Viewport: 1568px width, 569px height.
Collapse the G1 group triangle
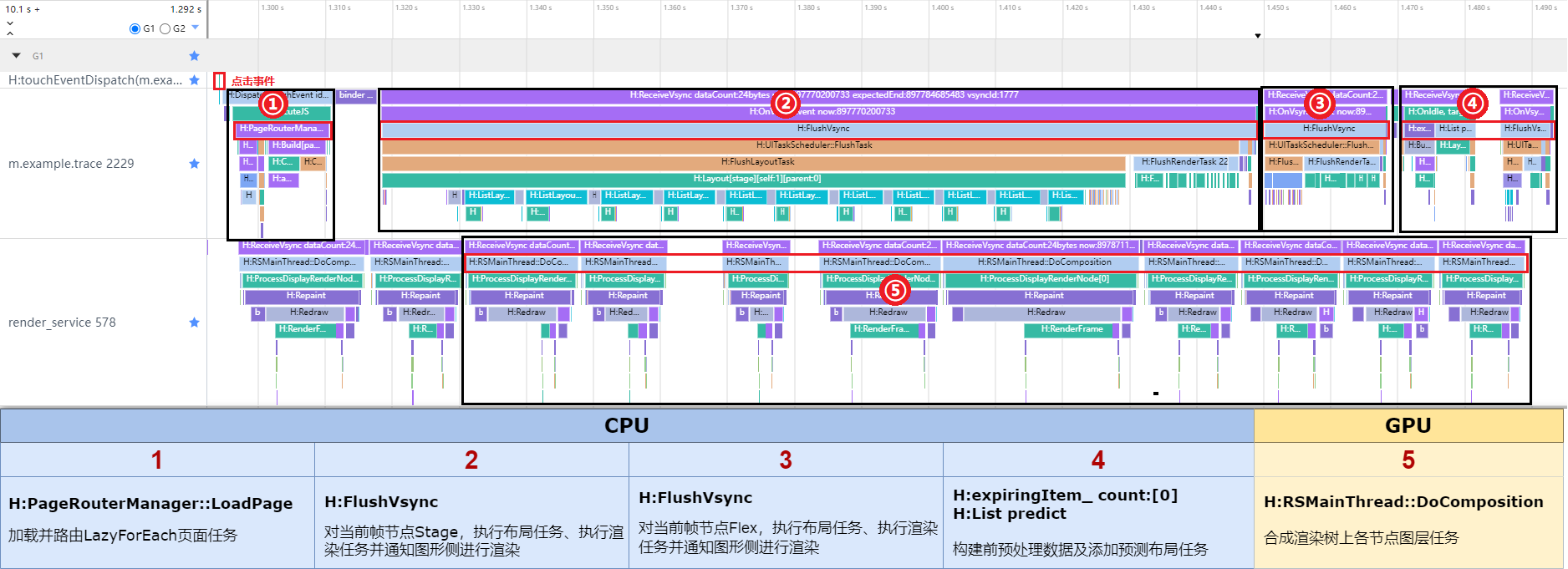(16, 56)
